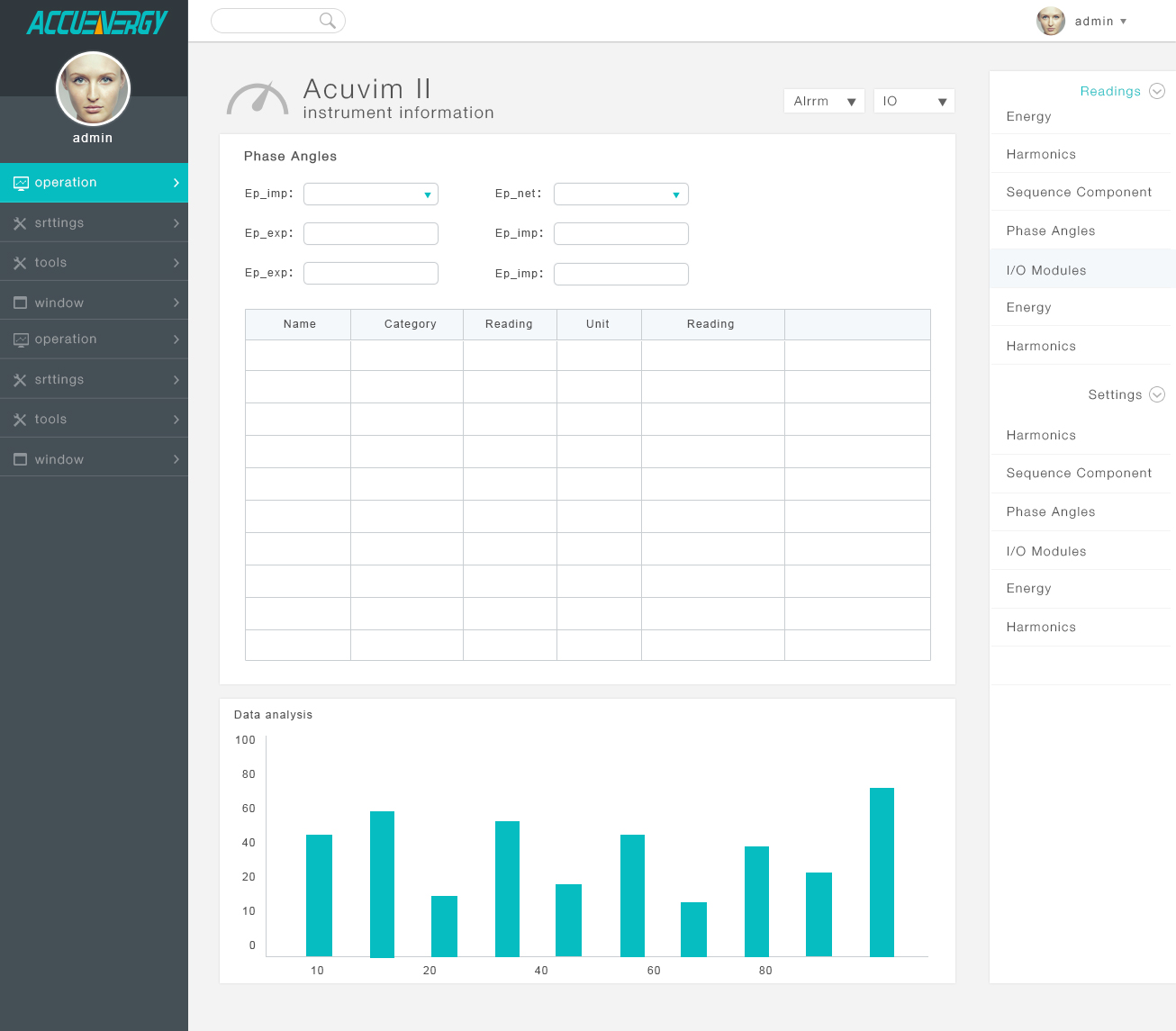The image size is (1176, 1031).
Task: Click the magnifier search icon
Action: coord(328,21)
